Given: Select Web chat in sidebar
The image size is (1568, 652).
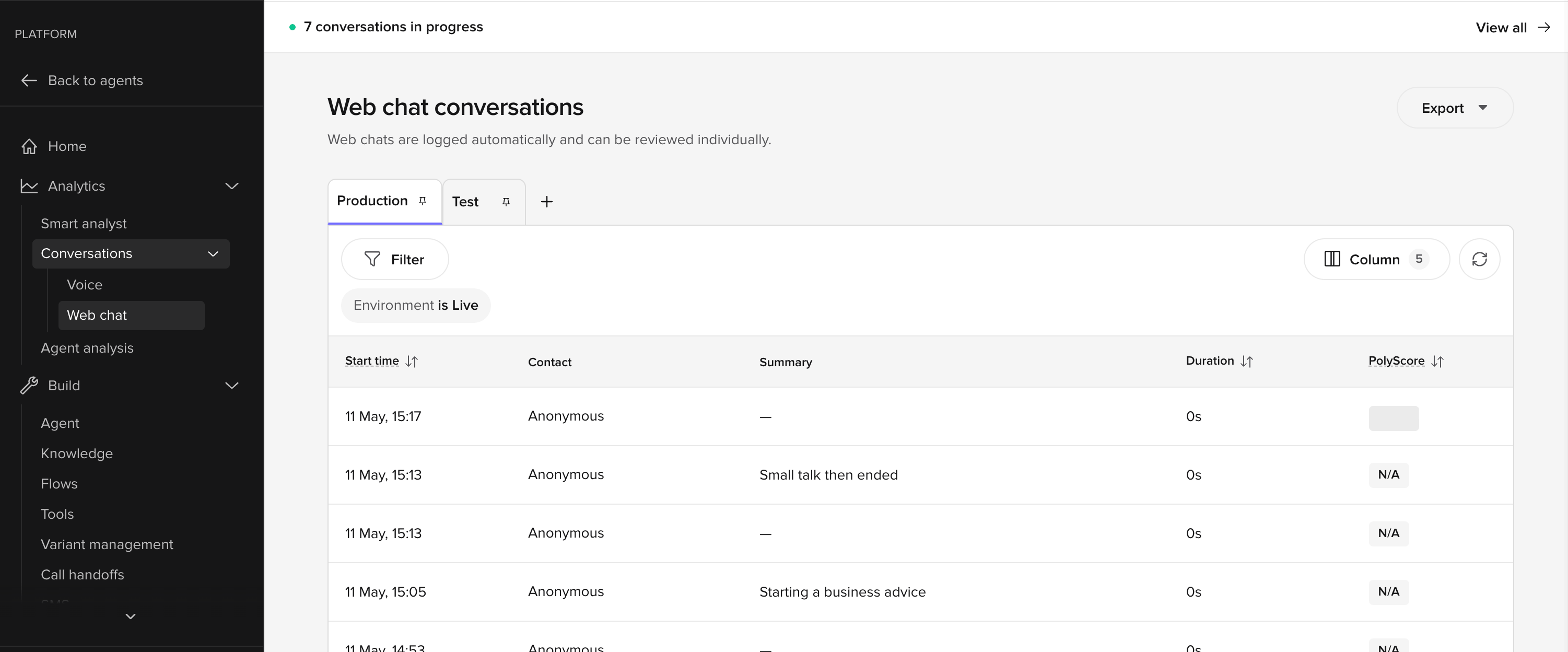Looking at the screenshot, I should 131,316.
